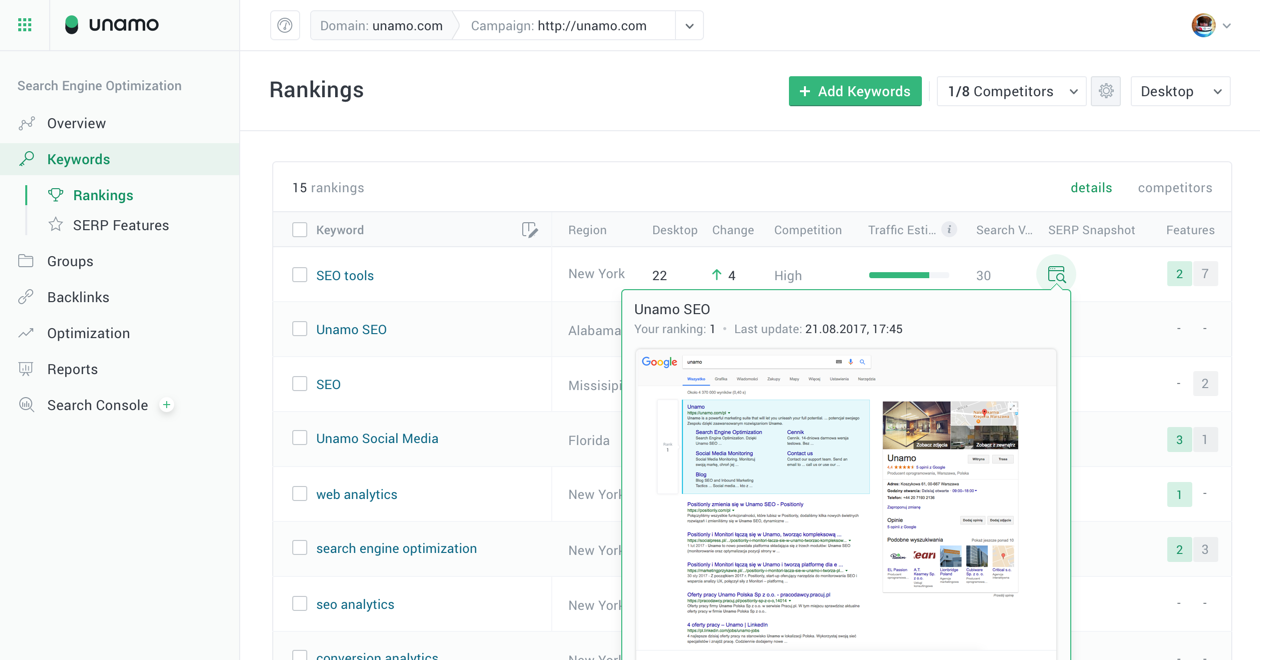Click the Traffic Estimation info icon
The width and height of the screenshot is (1264, 660).
tap(949, 230)
